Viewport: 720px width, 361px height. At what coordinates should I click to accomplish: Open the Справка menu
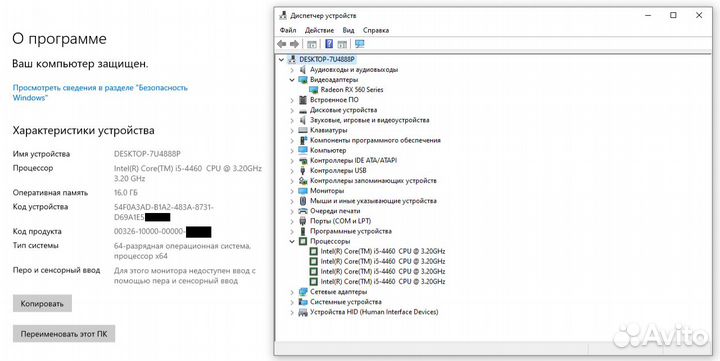[376, 30]
